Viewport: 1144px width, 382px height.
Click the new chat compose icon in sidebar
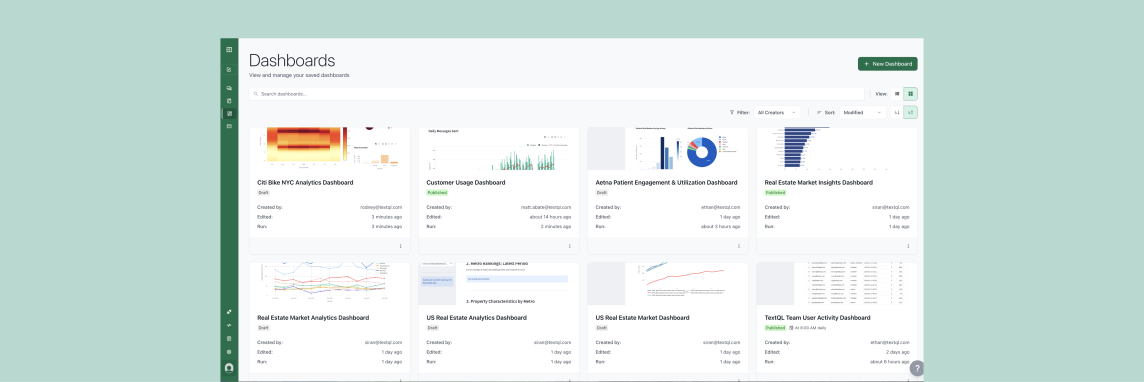[229, 69]
